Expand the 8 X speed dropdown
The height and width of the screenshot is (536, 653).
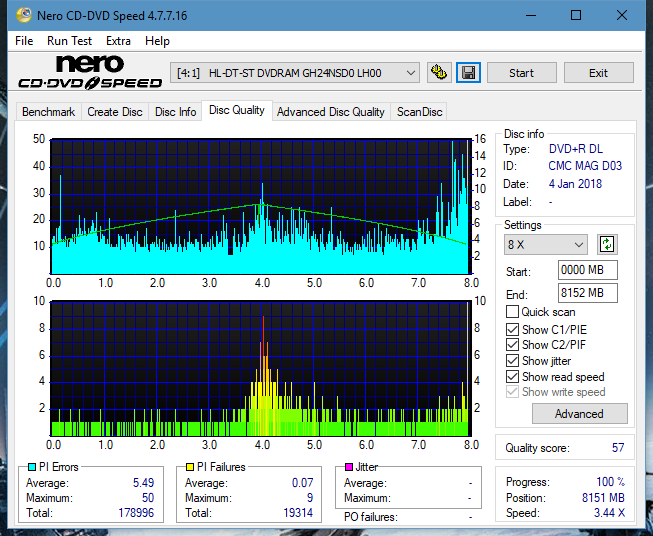[546, 244]
